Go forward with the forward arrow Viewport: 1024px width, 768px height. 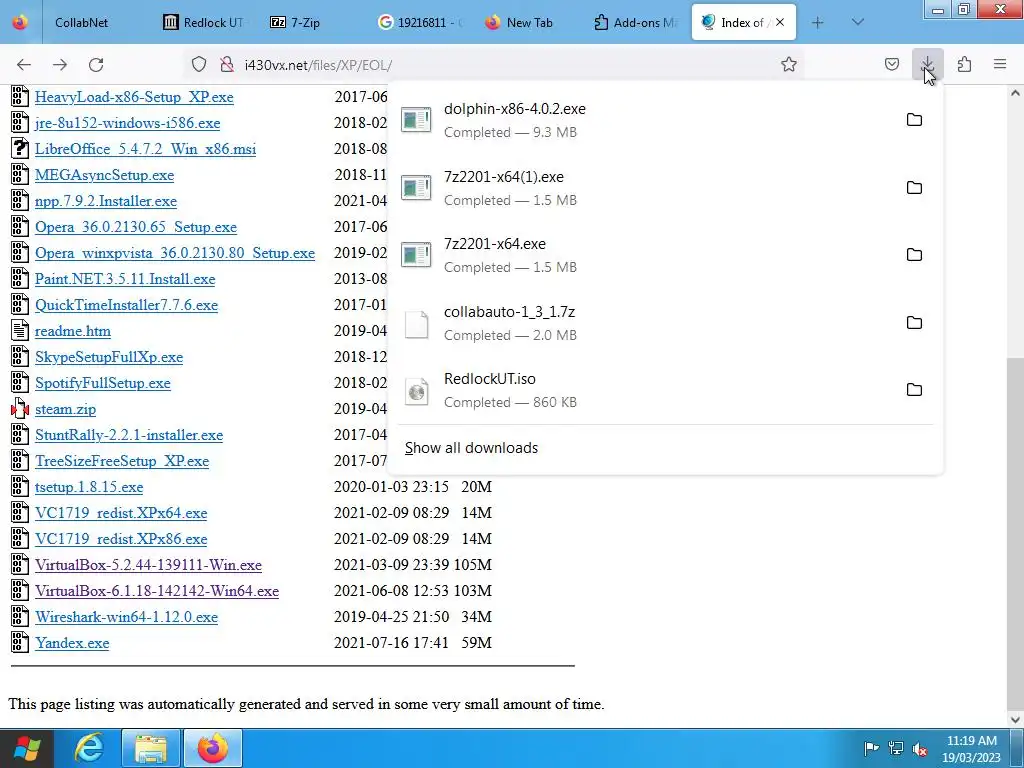tap(60, 65)
